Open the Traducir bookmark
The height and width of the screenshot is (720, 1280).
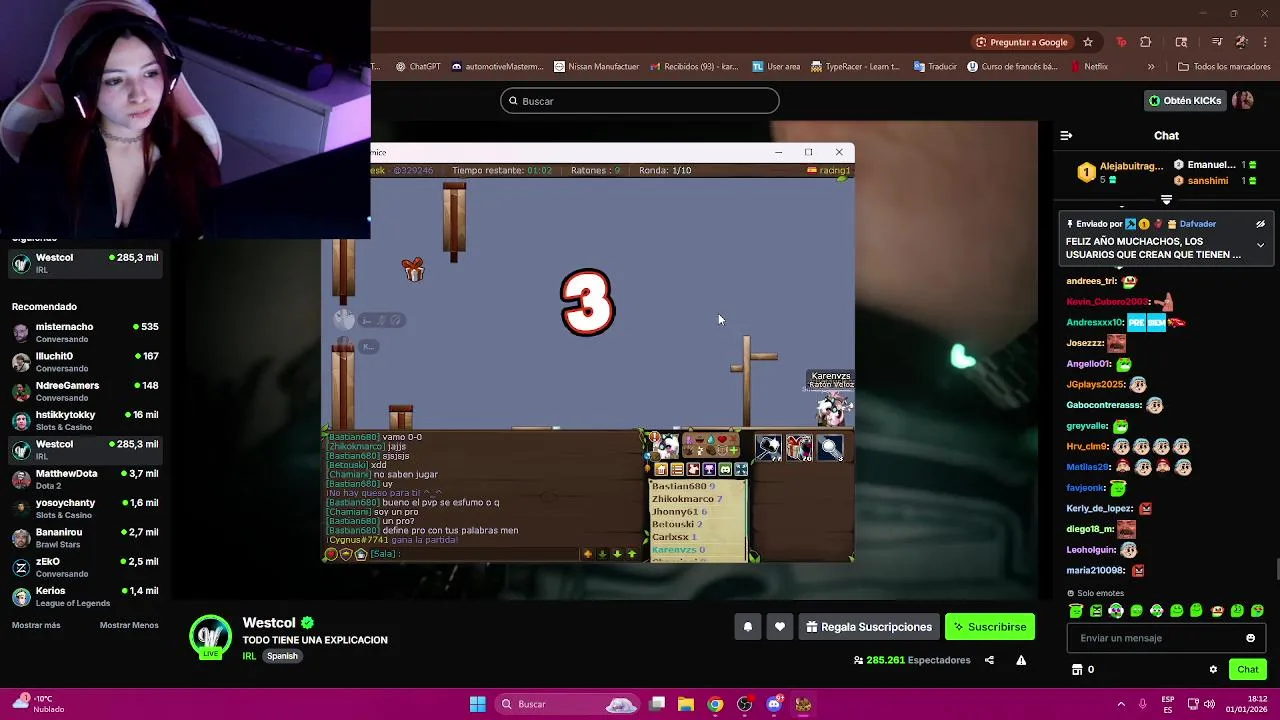935,67
